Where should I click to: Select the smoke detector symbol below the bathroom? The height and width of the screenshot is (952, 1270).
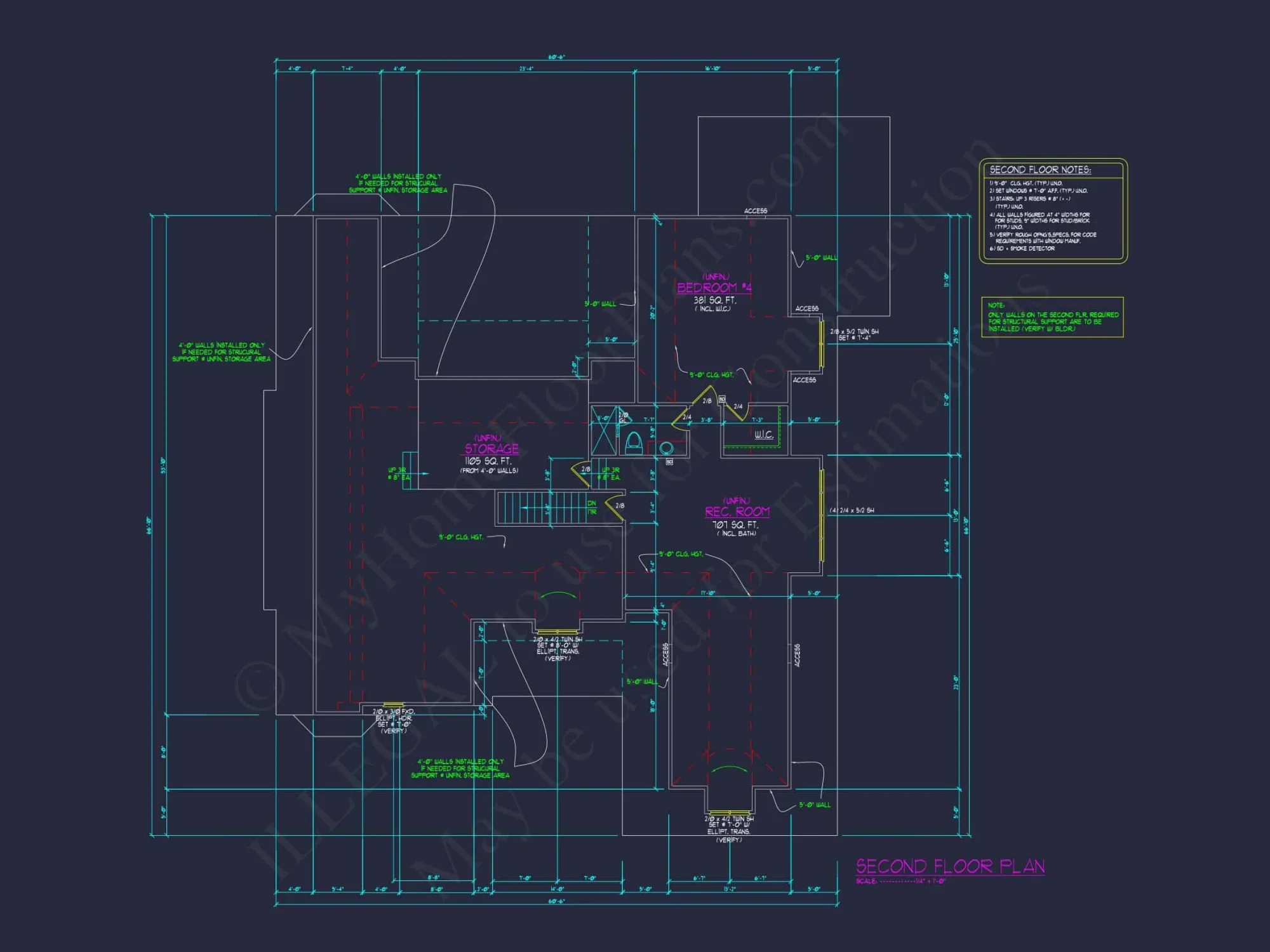pyautogui.click(x=669, y=461)
